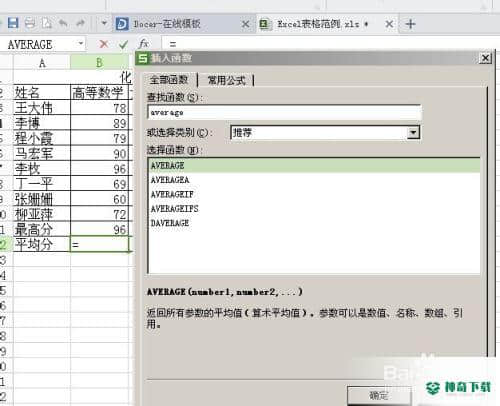The image size is (500, 406).
Task: Click the Redo arrow icon
Action: coord(80,23)
